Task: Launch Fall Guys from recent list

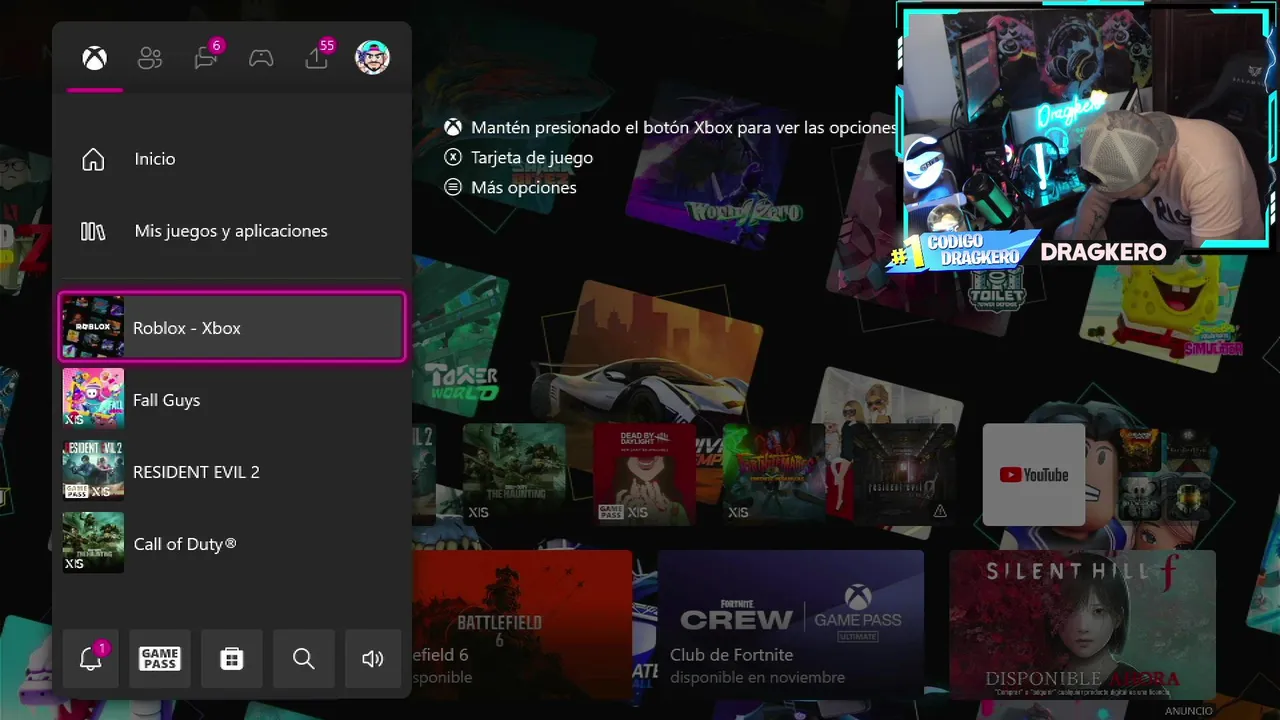Action: coord(232,399)
